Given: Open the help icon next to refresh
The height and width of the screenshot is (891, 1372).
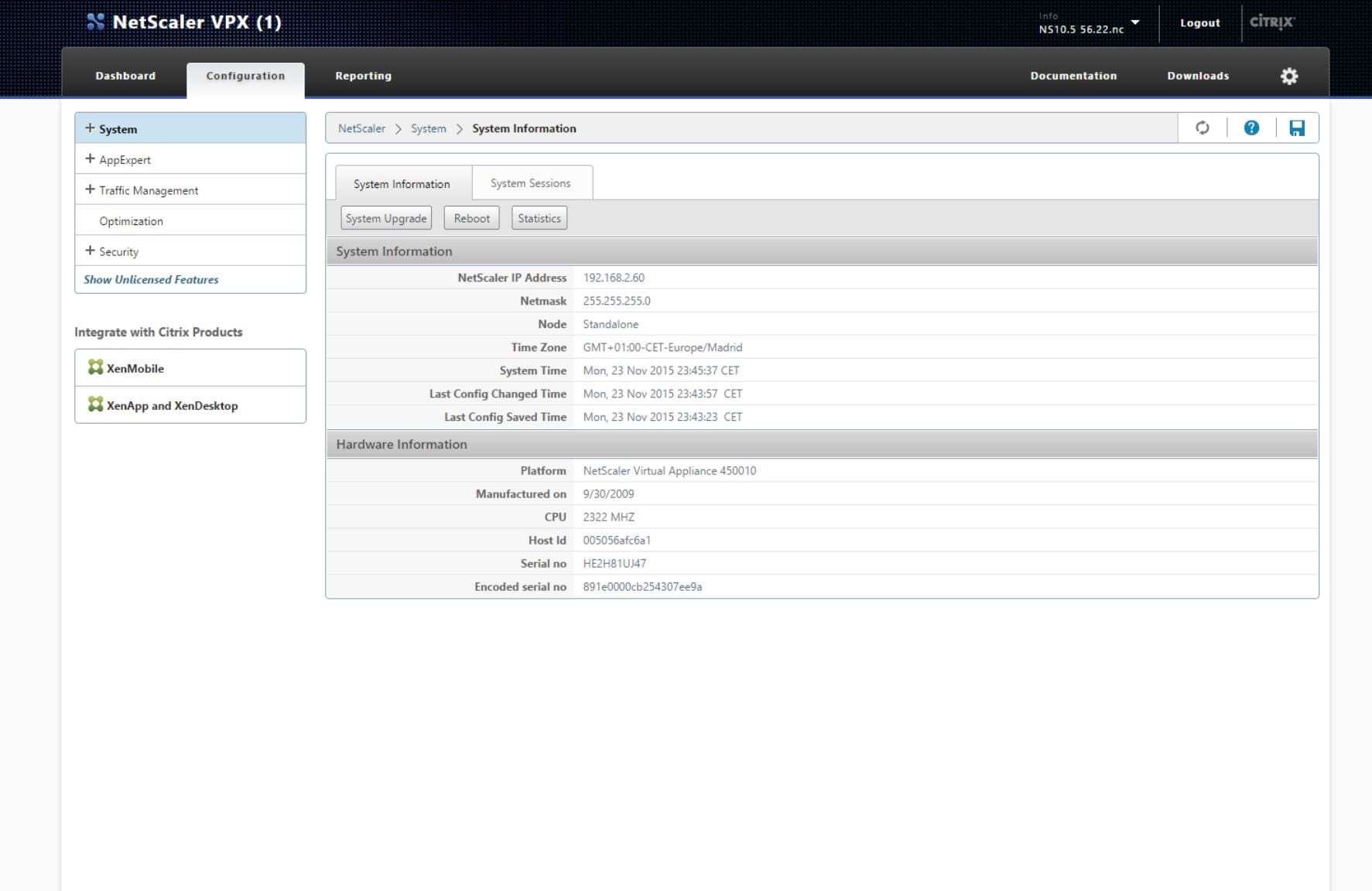Looking at the screenshot, I should 1251,128.
